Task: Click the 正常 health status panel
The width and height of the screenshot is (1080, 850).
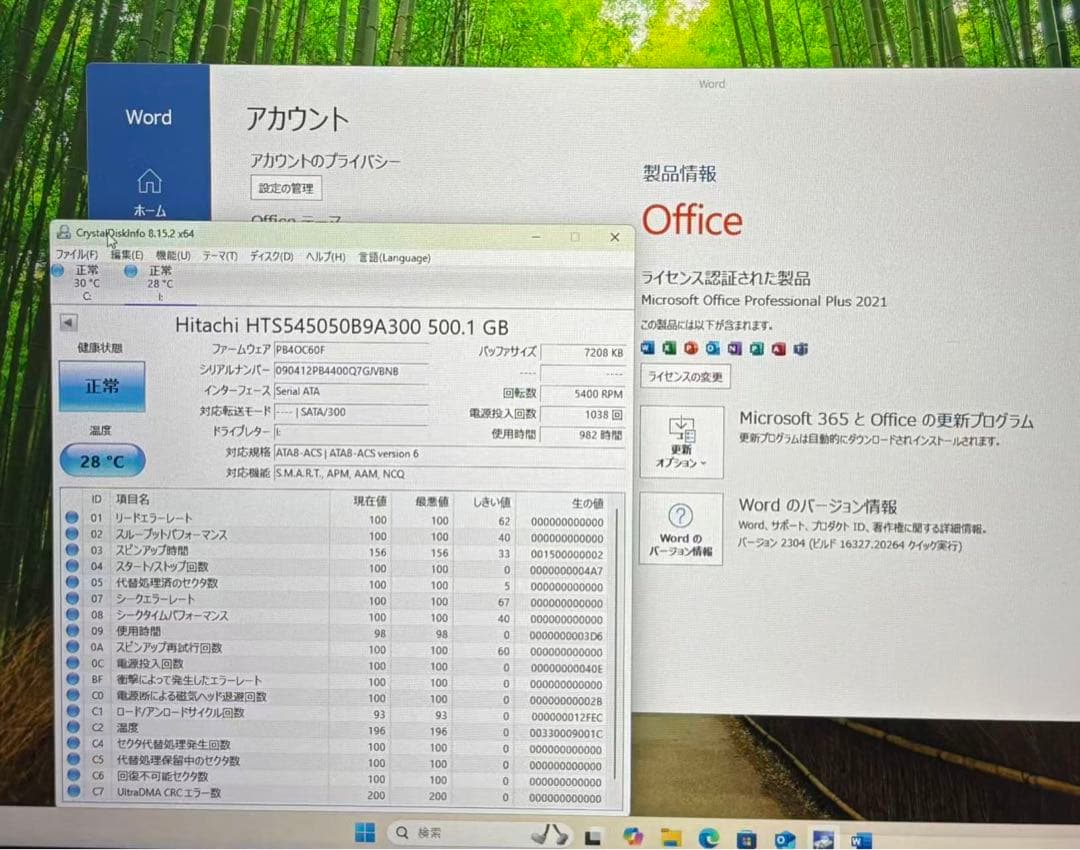Action: [x=101, y=386]
